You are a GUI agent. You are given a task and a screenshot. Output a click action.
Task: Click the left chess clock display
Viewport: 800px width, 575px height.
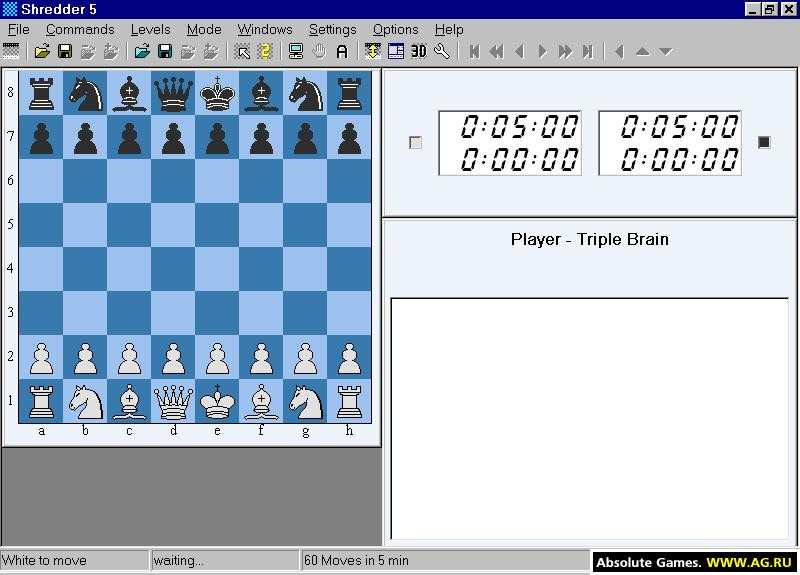click(510, 143)
